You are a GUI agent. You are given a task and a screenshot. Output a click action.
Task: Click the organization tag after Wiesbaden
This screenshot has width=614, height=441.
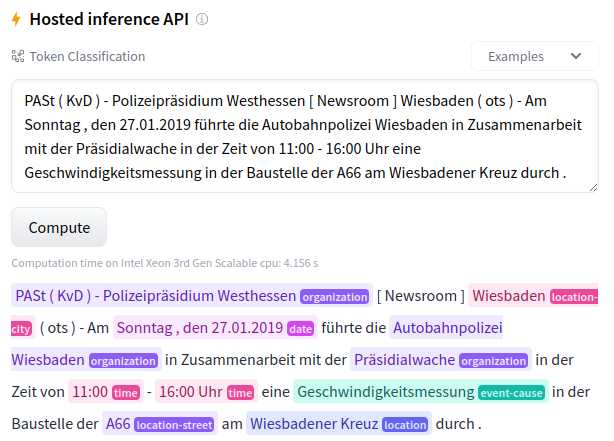[123, 361]
